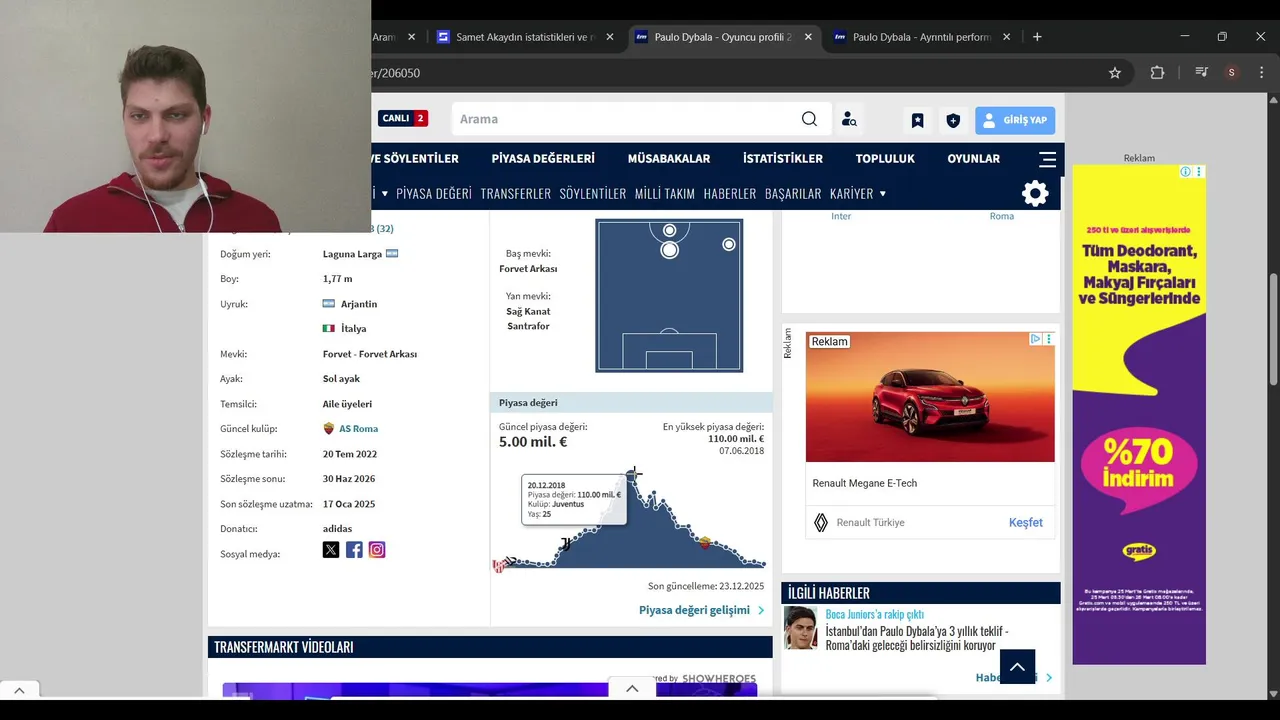Click the search magnifier icon in Arama box
1280x720 pixels.
click(809, 119)
